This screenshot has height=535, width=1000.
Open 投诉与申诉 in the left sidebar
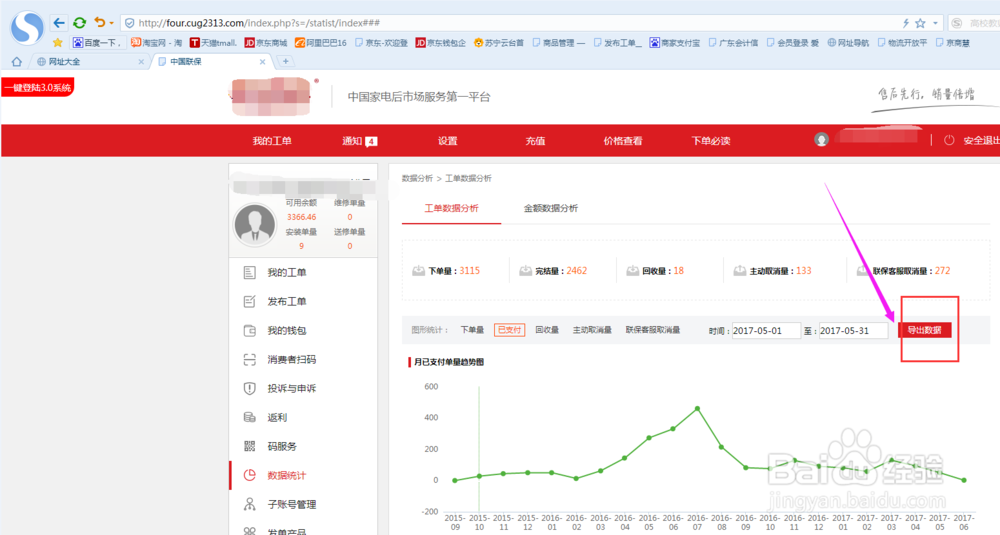[x=291, y=389]
